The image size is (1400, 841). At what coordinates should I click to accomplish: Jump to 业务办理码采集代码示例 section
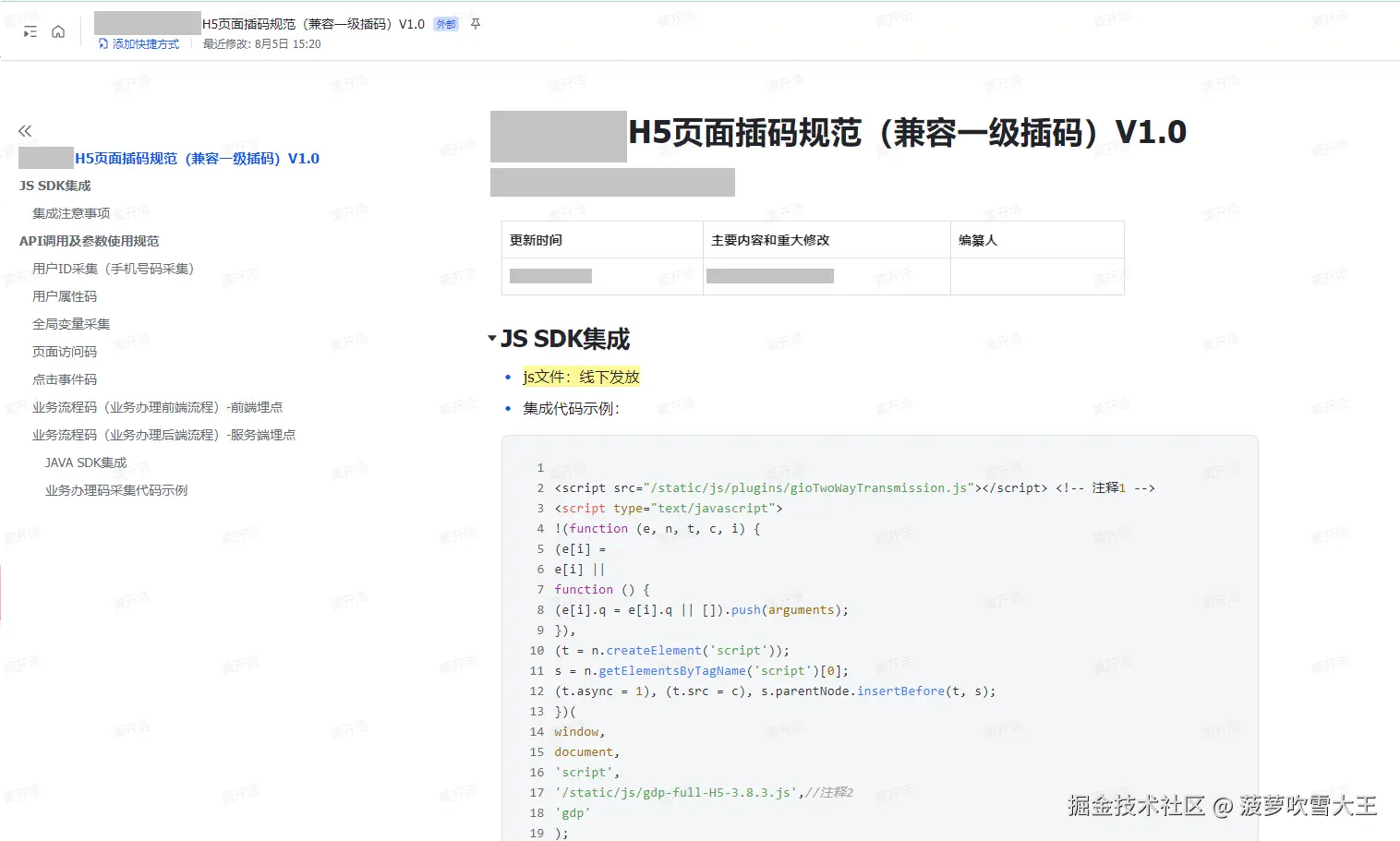[x=115, y=489]
